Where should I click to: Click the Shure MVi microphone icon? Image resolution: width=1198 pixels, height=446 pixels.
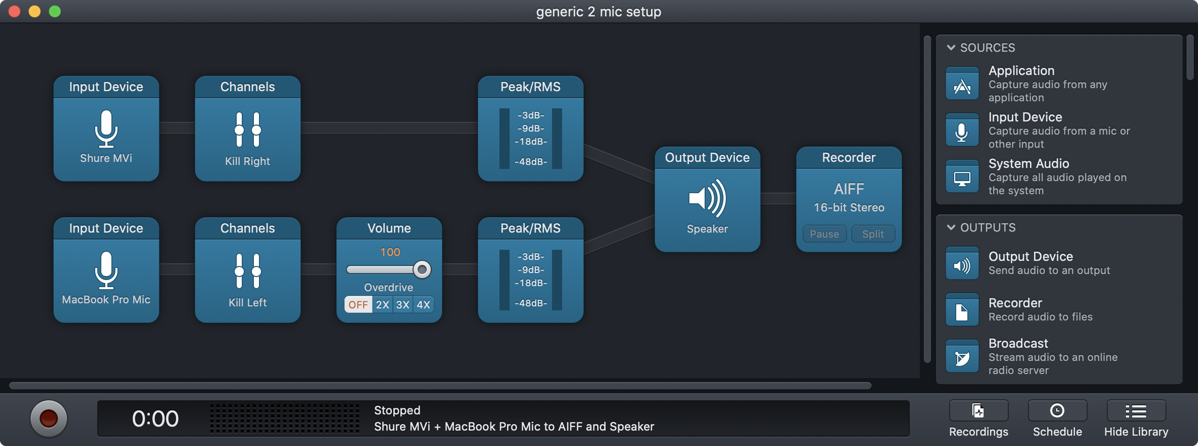pyautogui.click(x=106, y=129)
